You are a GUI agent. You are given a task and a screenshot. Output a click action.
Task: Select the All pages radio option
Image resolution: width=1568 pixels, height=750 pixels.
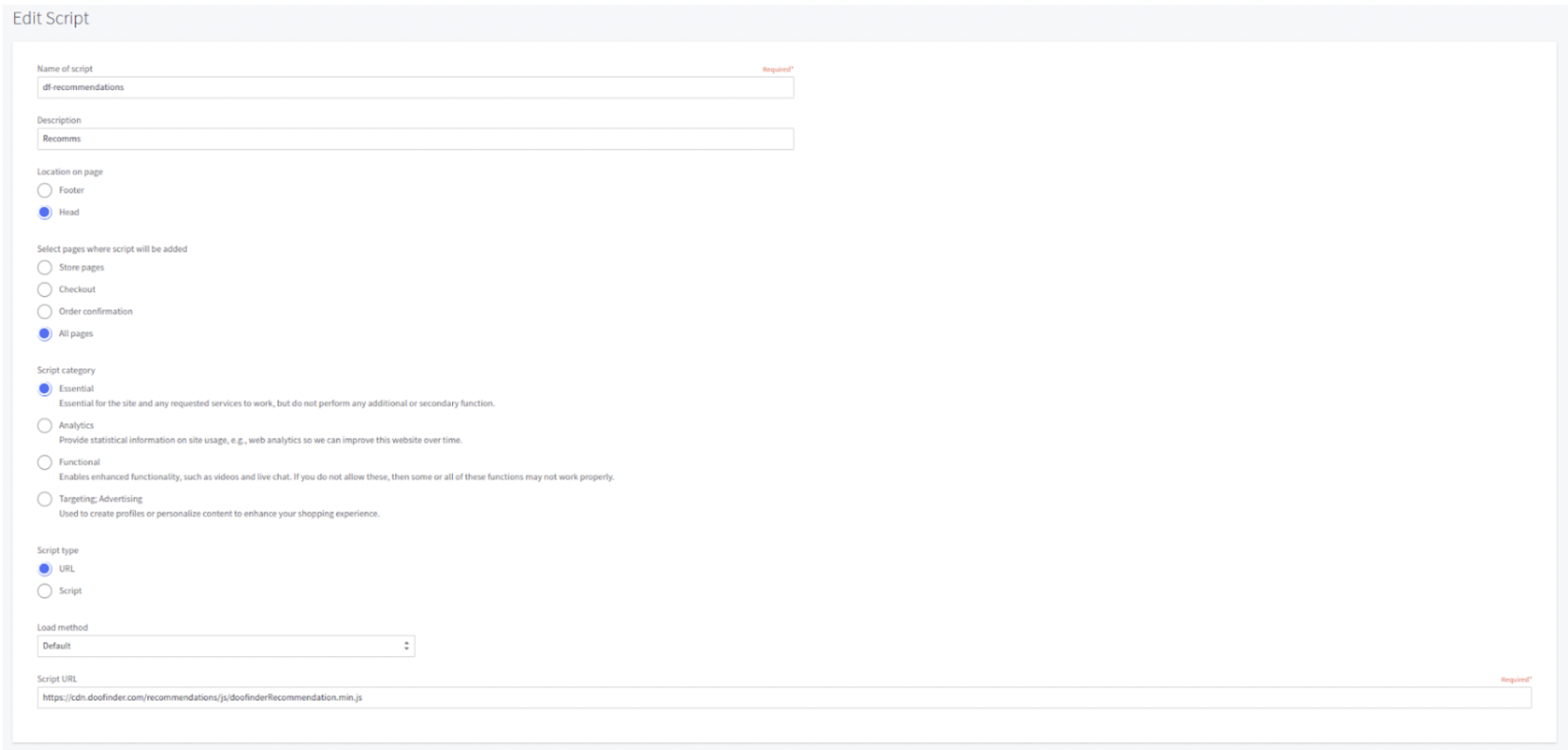click(x=45, y=334)
